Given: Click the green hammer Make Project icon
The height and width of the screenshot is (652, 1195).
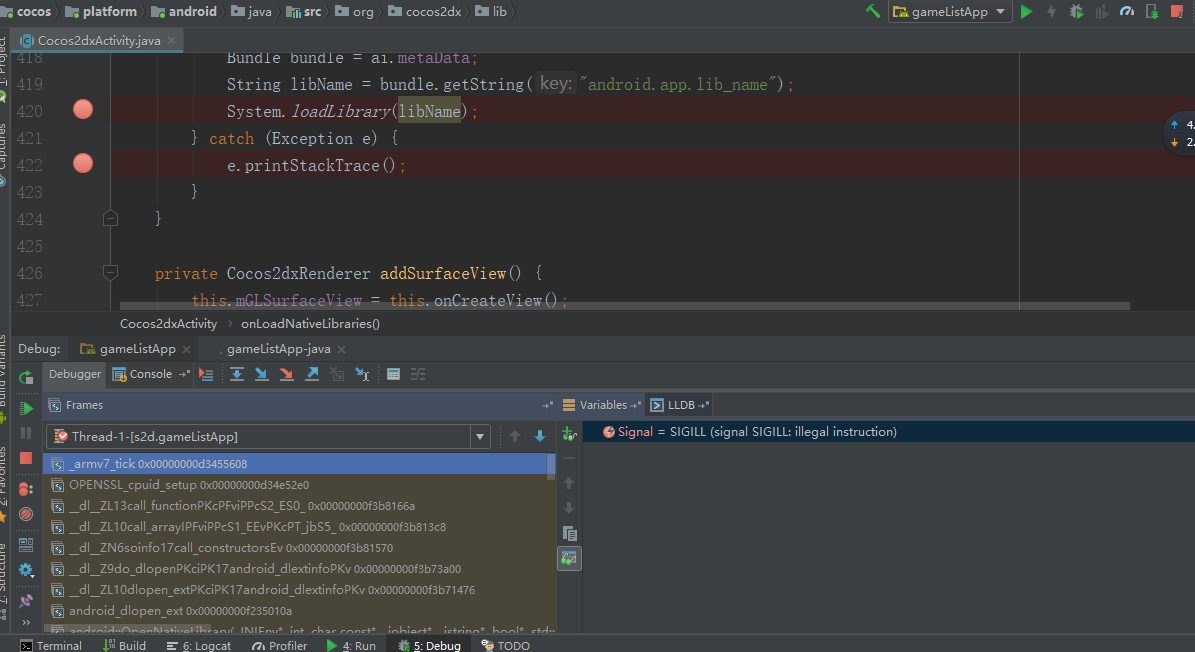Looking at the screenshot, I should tap(873, 12).
